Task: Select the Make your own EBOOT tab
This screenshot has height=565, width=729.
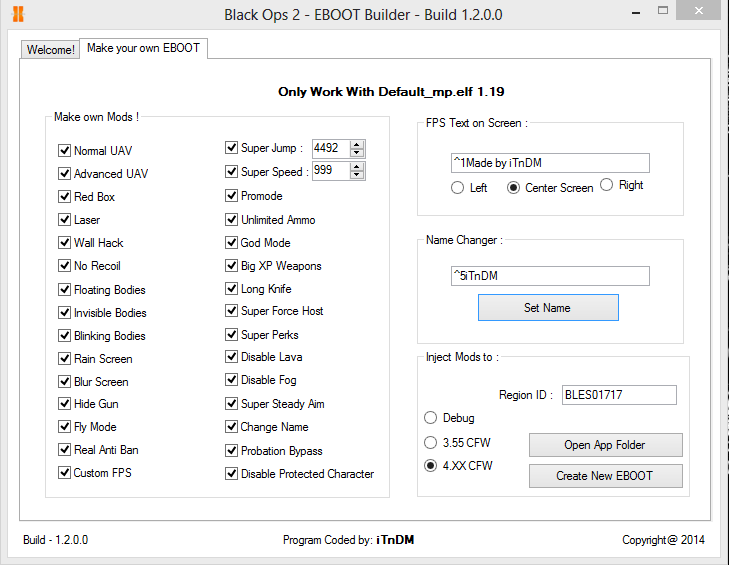Action: point(143,48)
